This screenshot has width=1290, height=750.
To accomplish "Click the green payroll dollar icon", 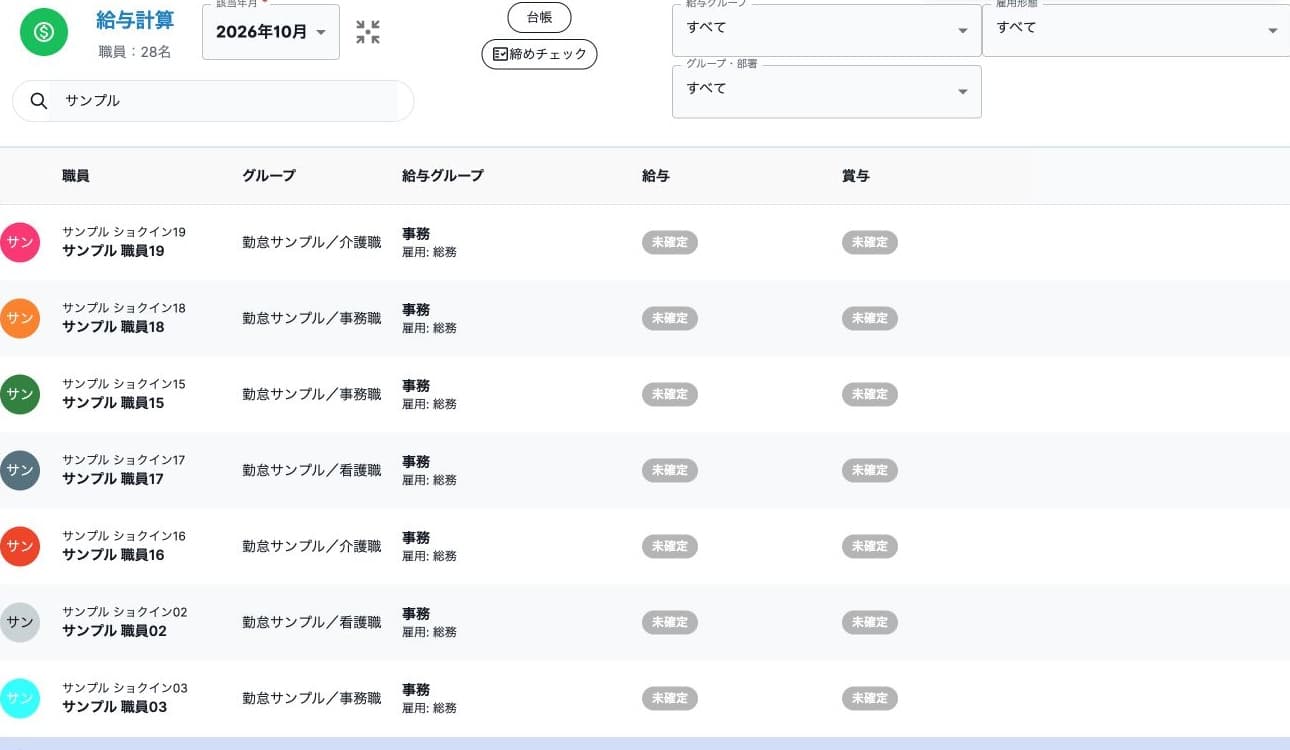I will [x=44, y=32].
